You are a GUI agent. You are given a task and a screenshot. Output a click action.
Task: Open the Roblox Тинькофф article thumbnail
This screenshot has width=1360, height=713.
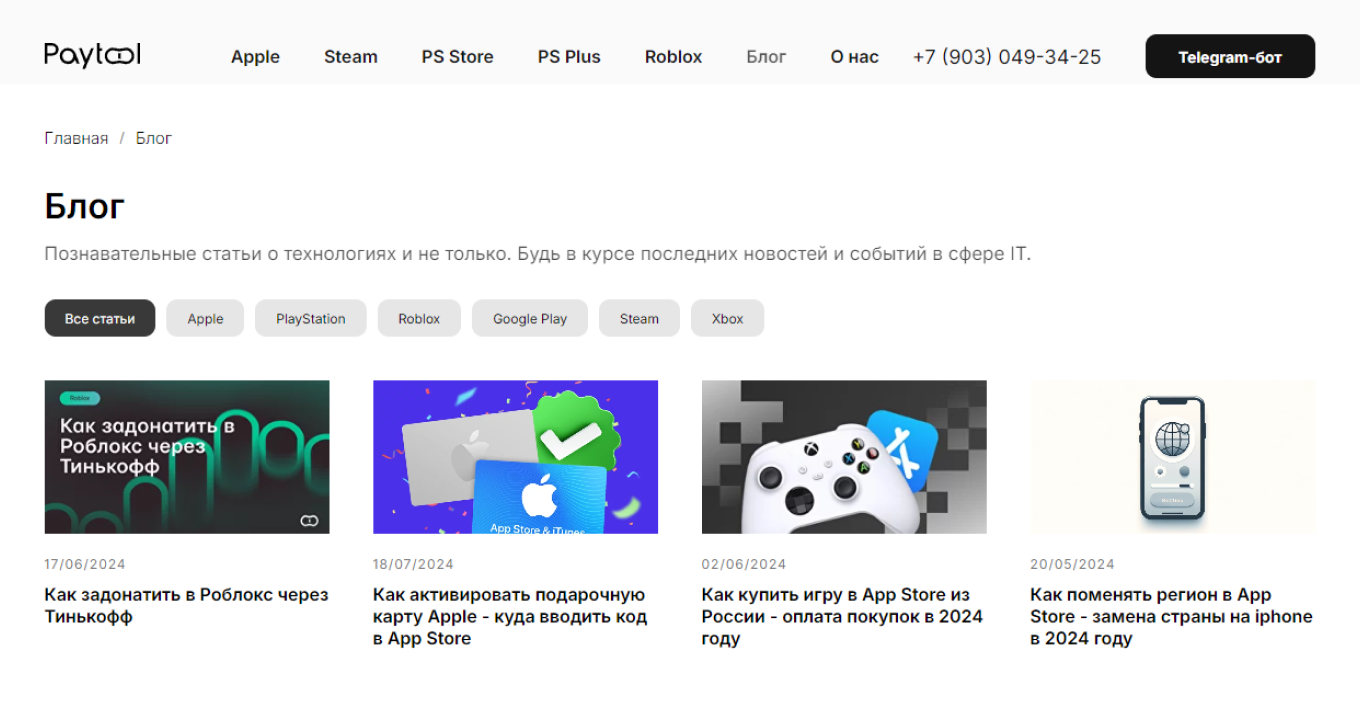tap(187, 457)
